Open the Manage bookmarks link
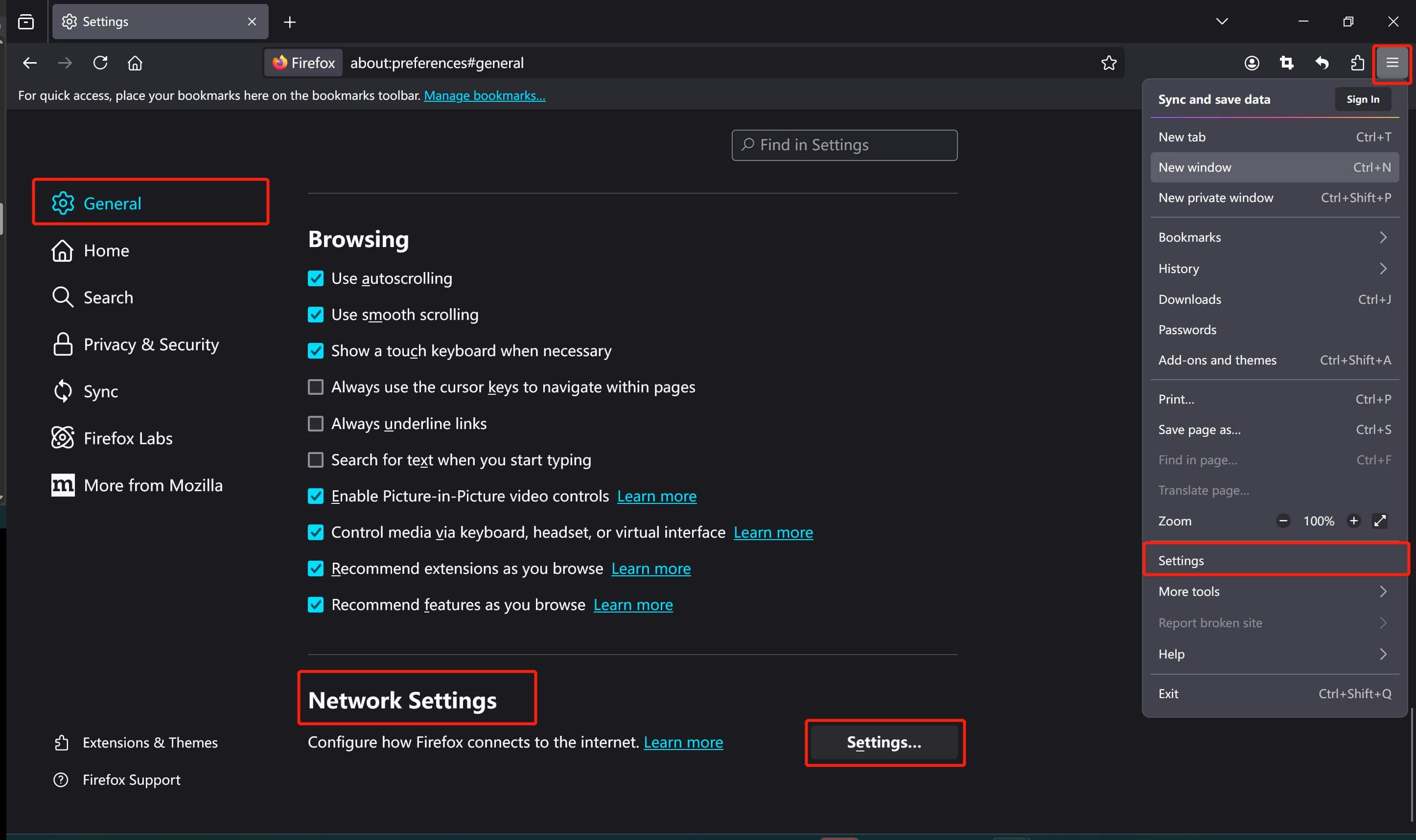Image resolution: width=1416 pixels, height=840 pixels. pyautogui.click(x=484, y=96)
